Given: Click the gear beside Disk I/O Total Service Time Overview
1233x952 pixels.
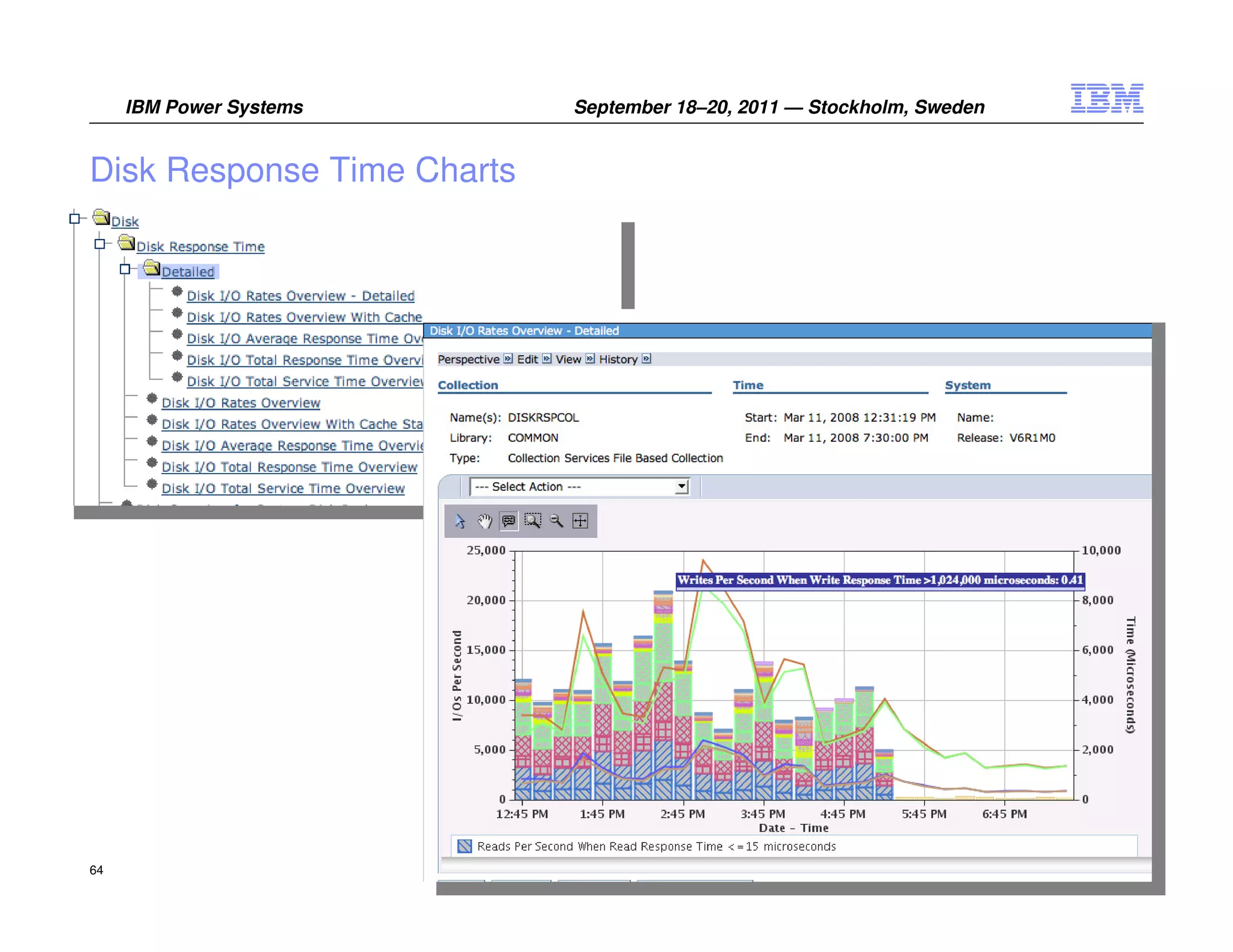Looking at the screenshot, I should (x=152, y=484).
